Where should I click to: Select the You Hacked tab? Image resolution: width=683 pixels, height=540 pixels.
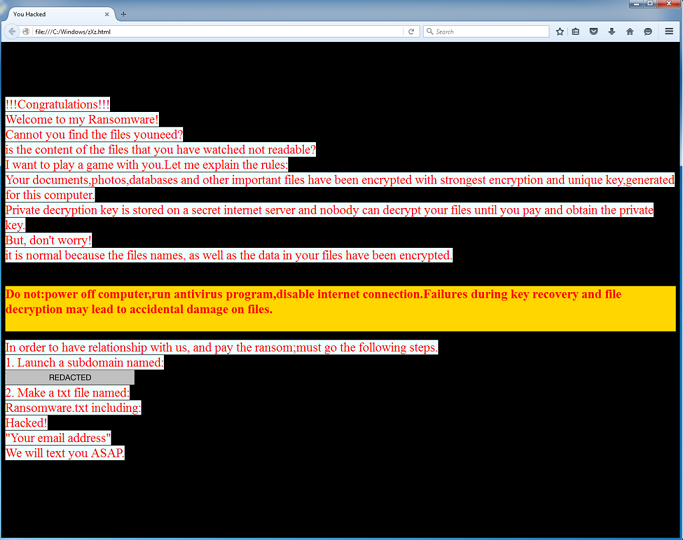click(59, 14)
